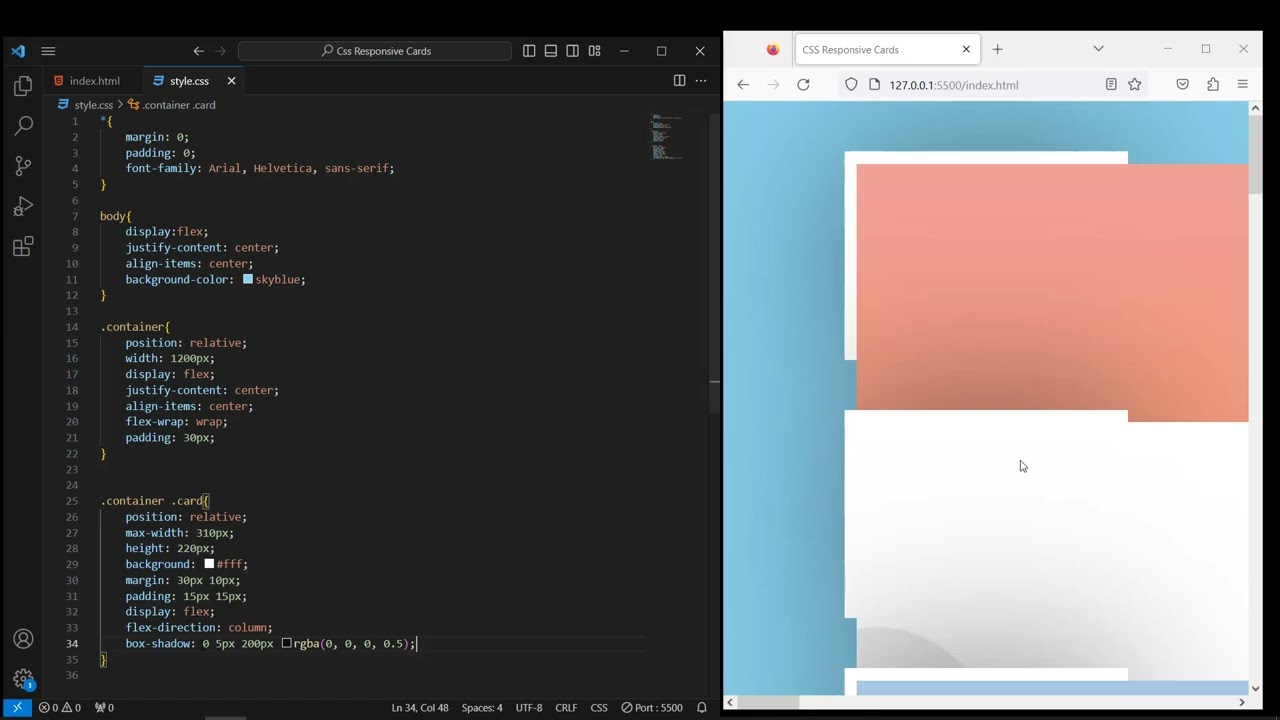Click "flex-wrap" property on line 20
Image resolution: width=1280 pixels, height=720 pixels.
tap(157, 422)
